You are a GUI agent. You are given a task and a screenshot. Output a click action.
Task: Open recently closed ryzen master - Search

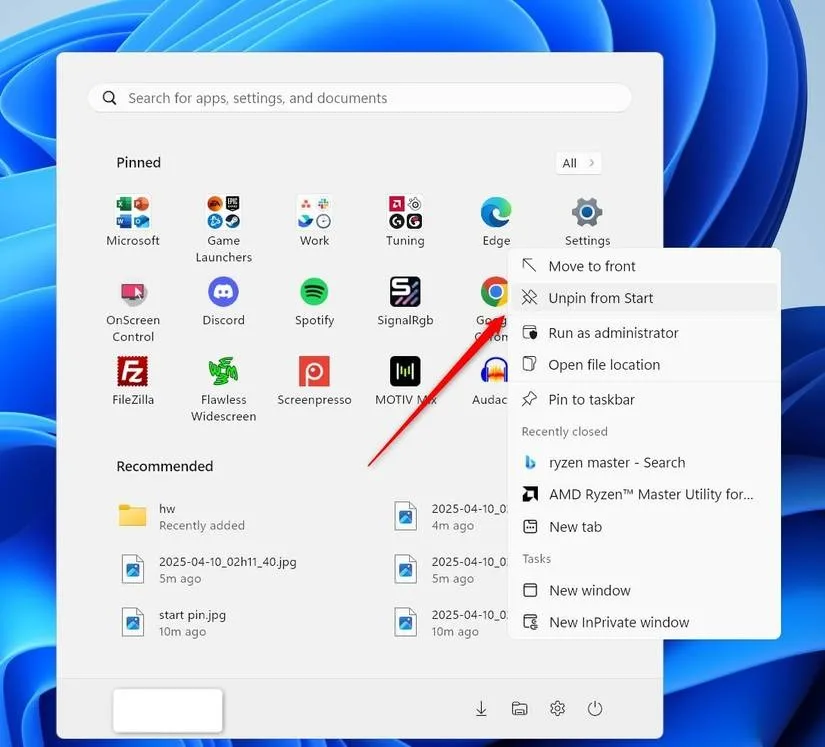[646, 463]
